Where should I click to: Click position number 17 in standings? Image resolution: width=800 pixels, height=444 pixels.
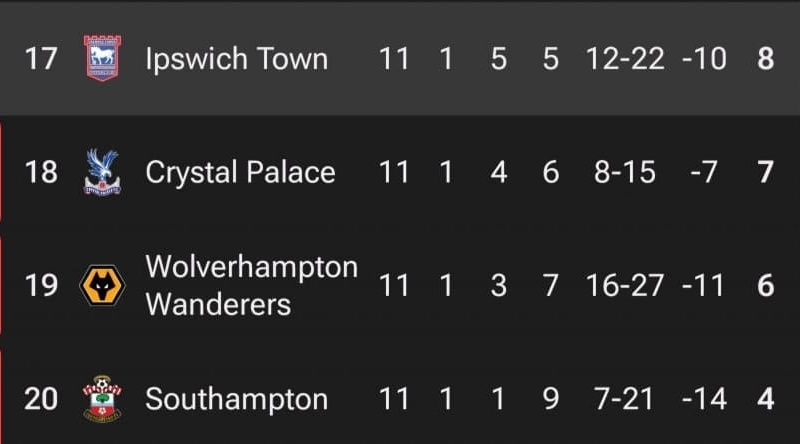41,59
